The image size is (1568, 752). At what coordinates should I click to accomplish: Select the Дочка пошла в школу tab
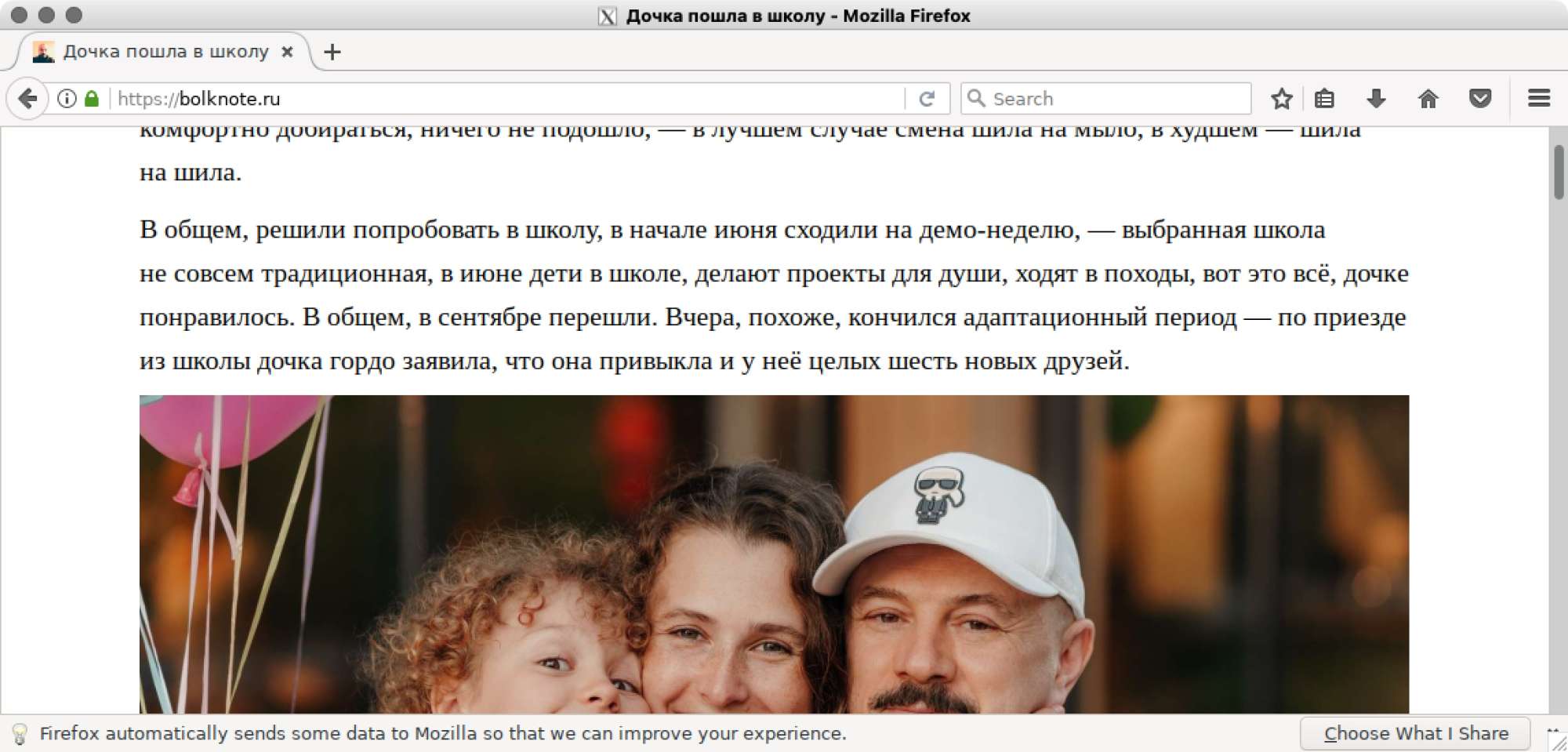tap(165, 52)
